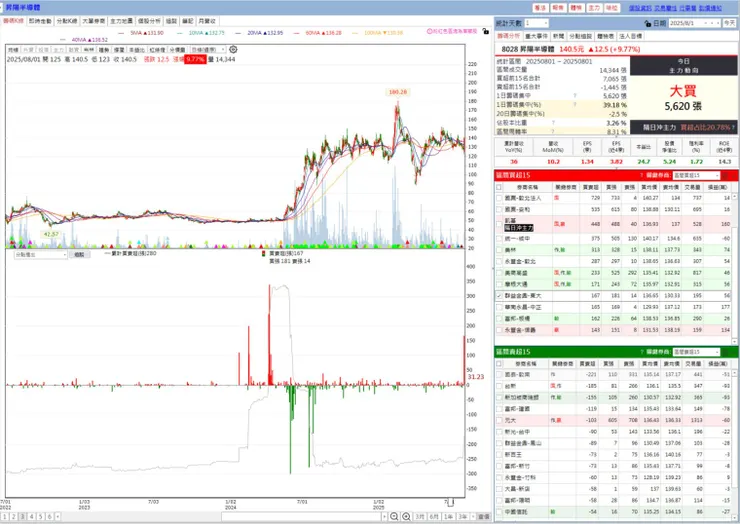Tick the 台新 checkbox in sell list

click(x=499, y=386)
